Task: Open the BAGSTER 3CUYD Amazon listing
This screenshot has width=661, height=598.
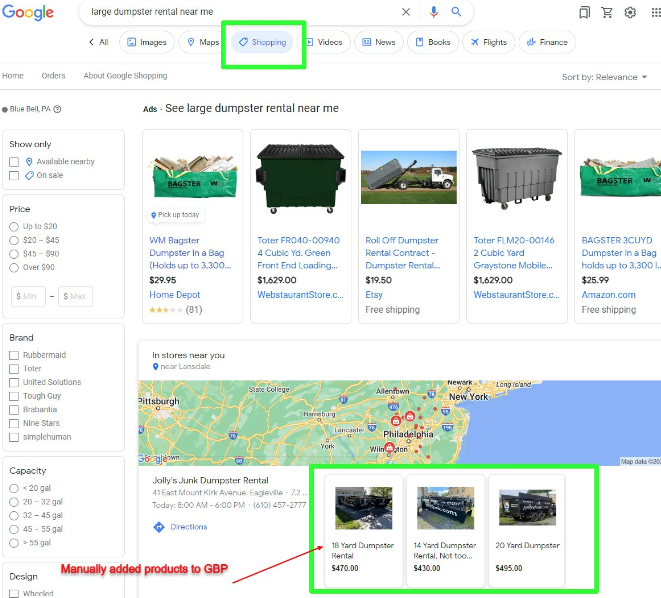Action: tap(621, 253)
